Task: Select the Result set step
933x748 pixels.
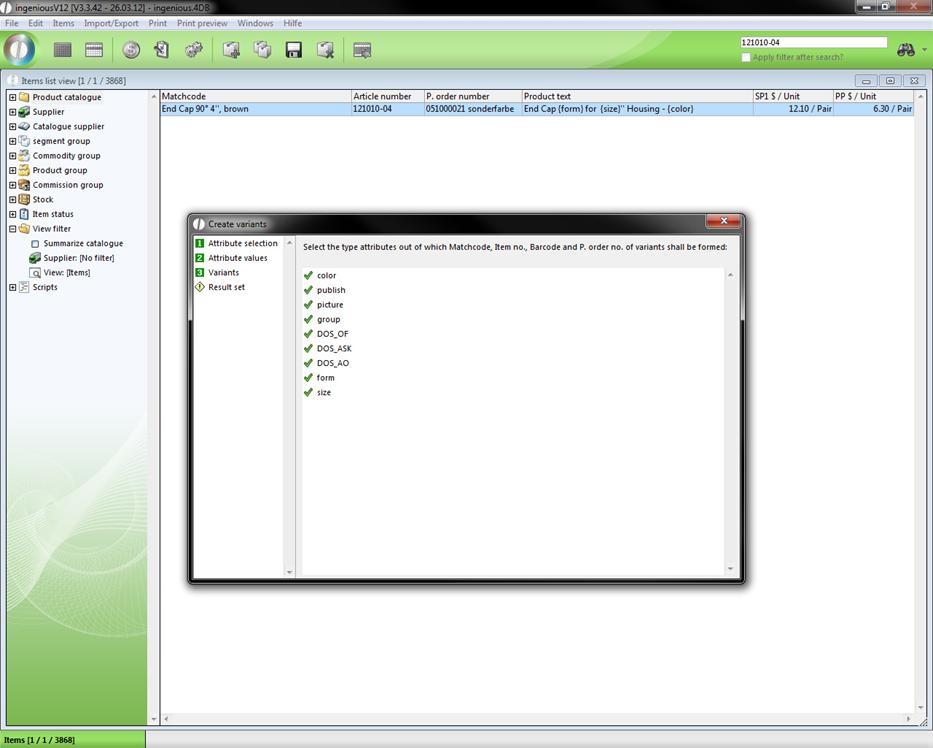Action: [x=226, y=287]
